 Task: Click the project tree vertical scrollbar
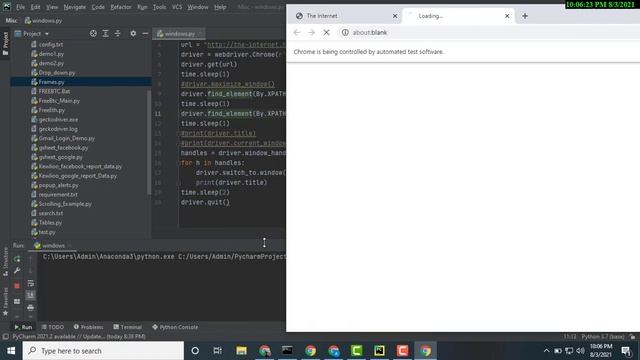pos(149,142)
